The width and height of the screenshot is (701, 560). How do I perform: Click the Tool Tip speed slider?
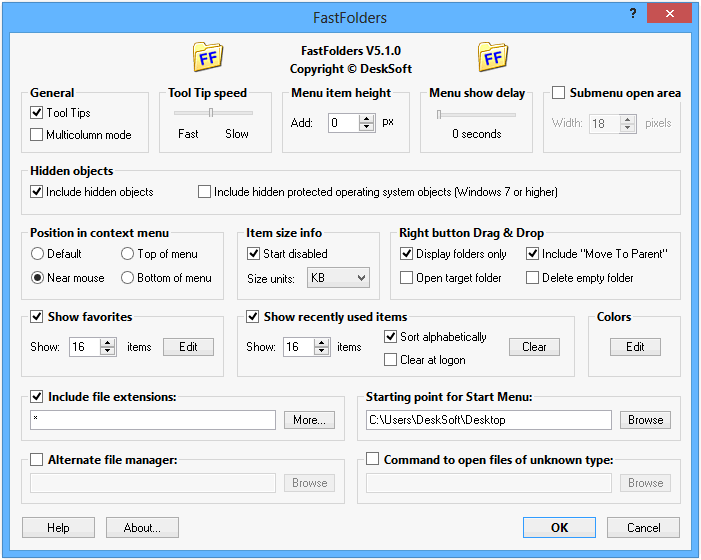coord(213,113)
